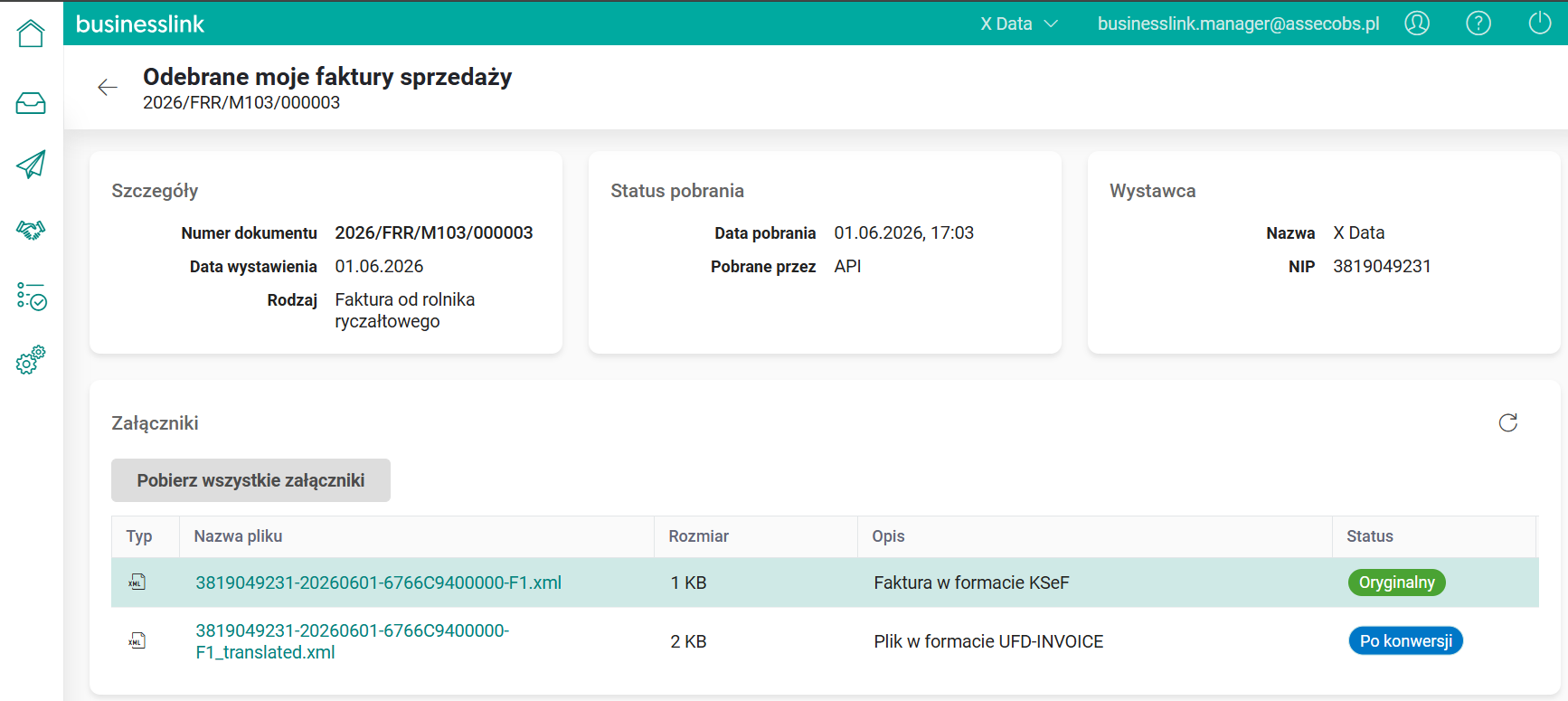Open the paper plane sent icon
The image size is (1568, 701).
point(31,164)
